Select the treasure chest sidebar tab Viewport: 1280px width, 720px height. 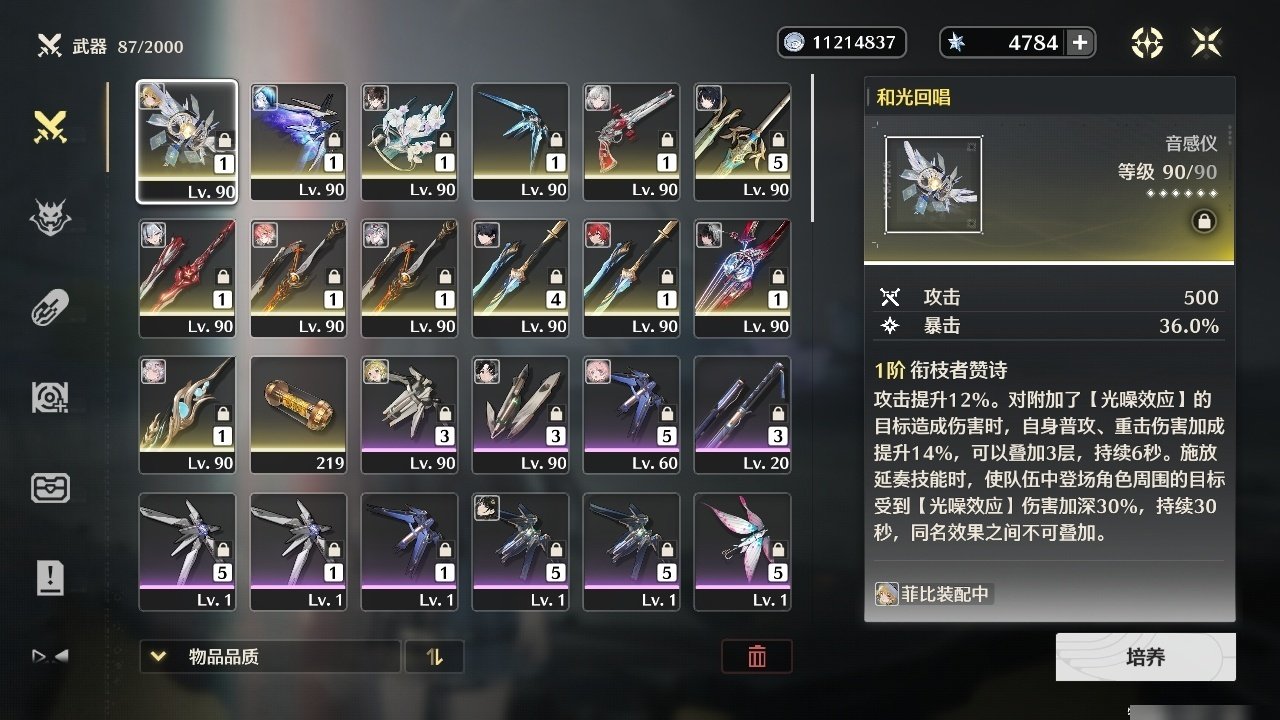coord(50,488)
